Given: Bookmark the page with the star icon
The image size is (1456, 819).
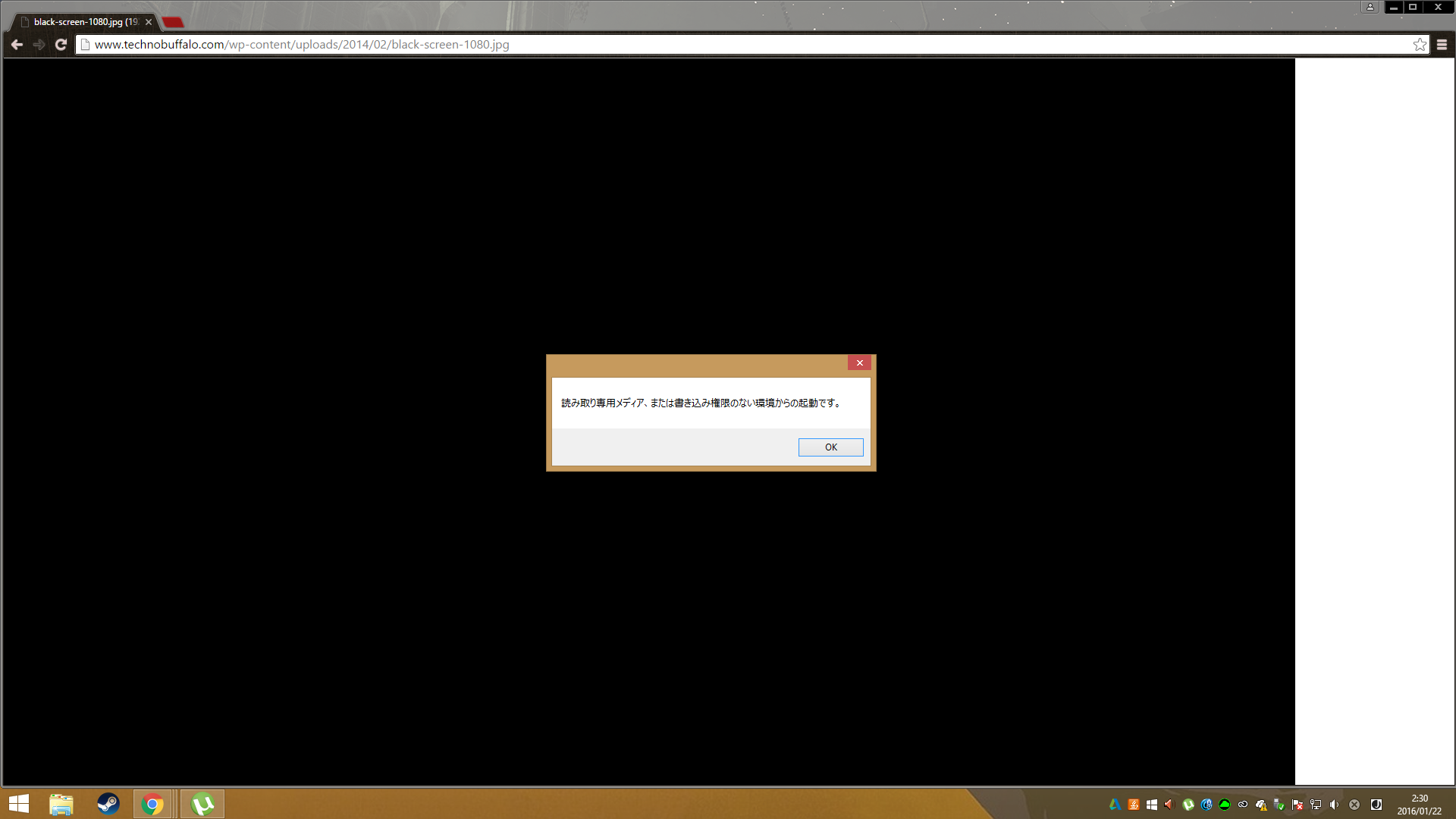Looking at the screenshot, I should 1420,45.
